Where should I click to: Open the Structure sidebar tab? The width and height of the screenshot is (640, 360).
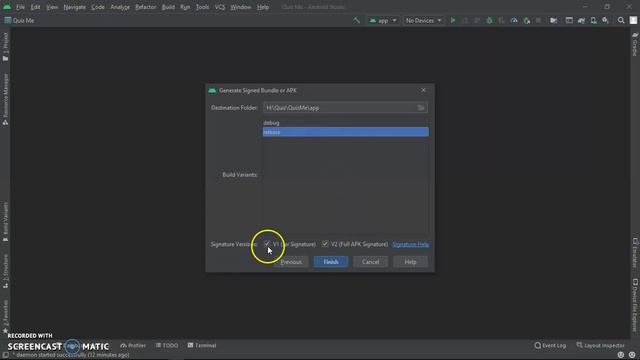(x=5, y=271)
